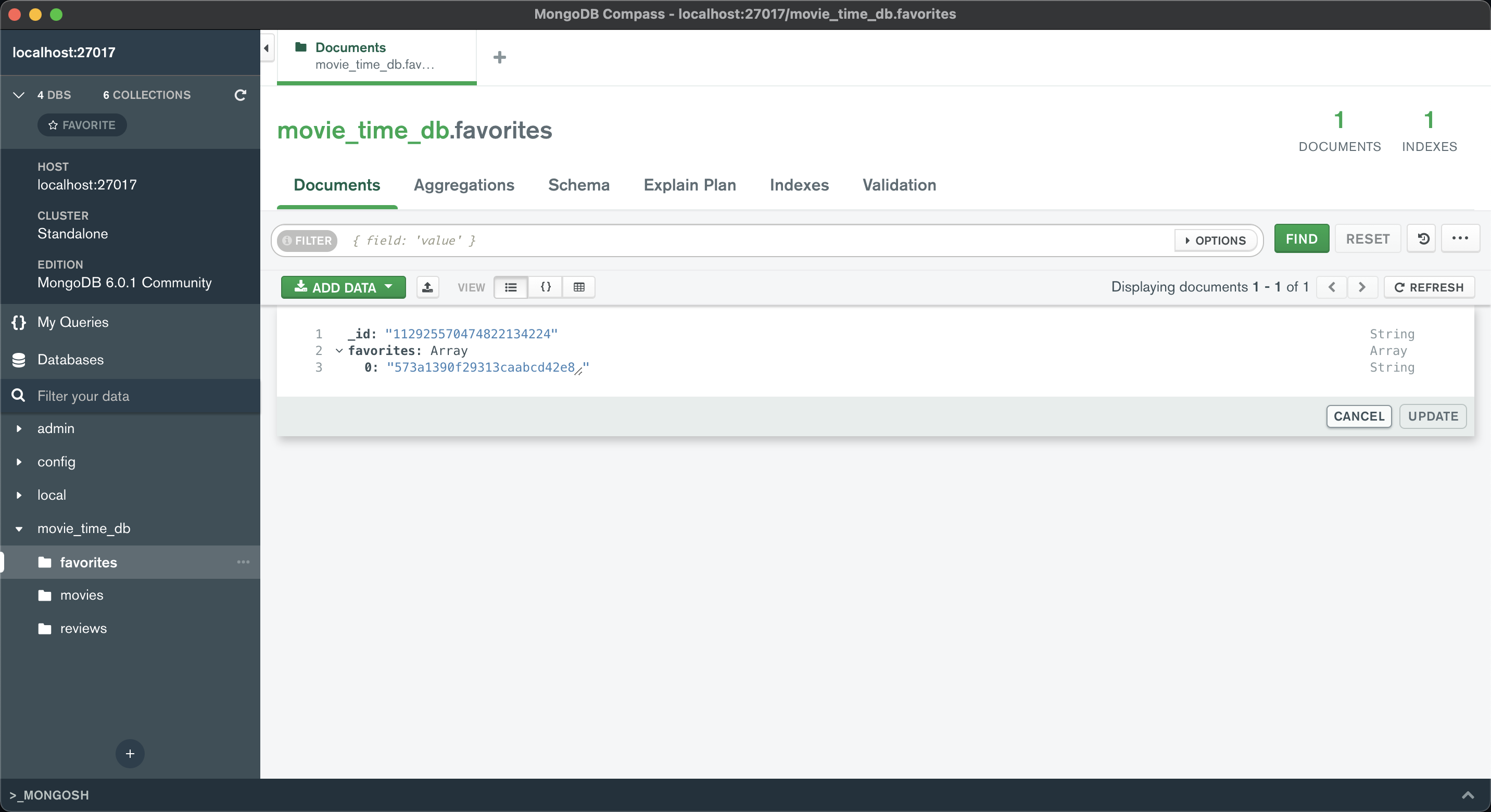Click UPDATE to save the document
The height and width of the screenshot is (812, 1491).
pyautogui.click(x=1433, y=416)
